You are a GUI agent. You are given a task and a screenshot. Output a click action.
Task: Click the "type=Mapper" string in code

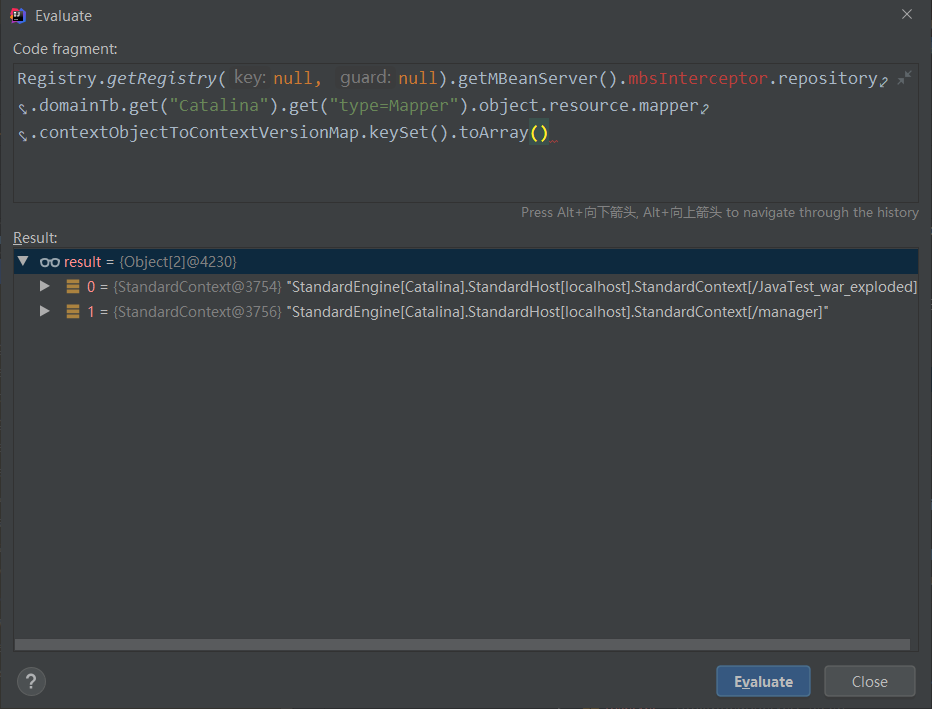(x=393, y=105)
